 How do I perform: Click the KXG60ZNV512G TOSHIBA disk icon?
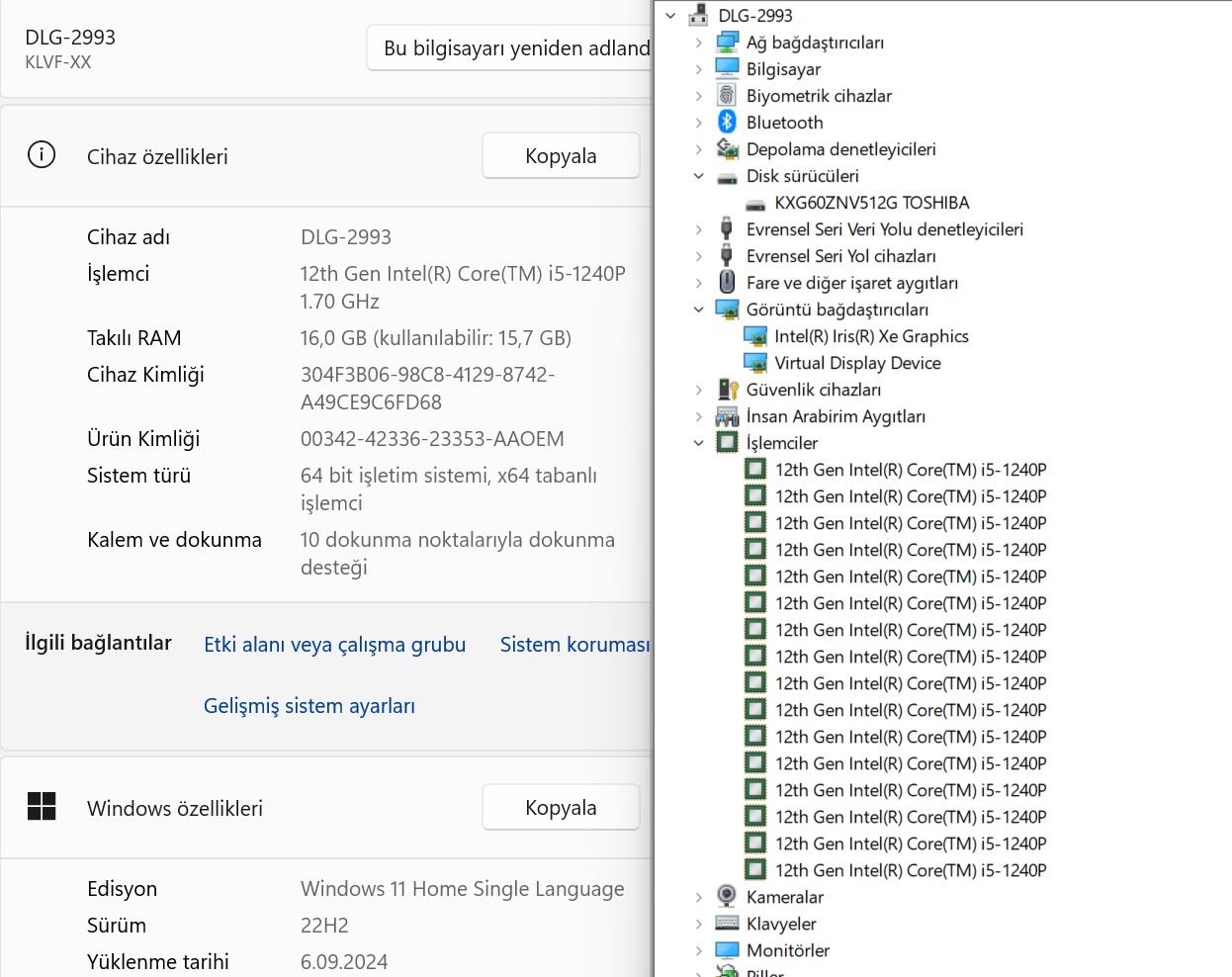(x=755, y=204)
